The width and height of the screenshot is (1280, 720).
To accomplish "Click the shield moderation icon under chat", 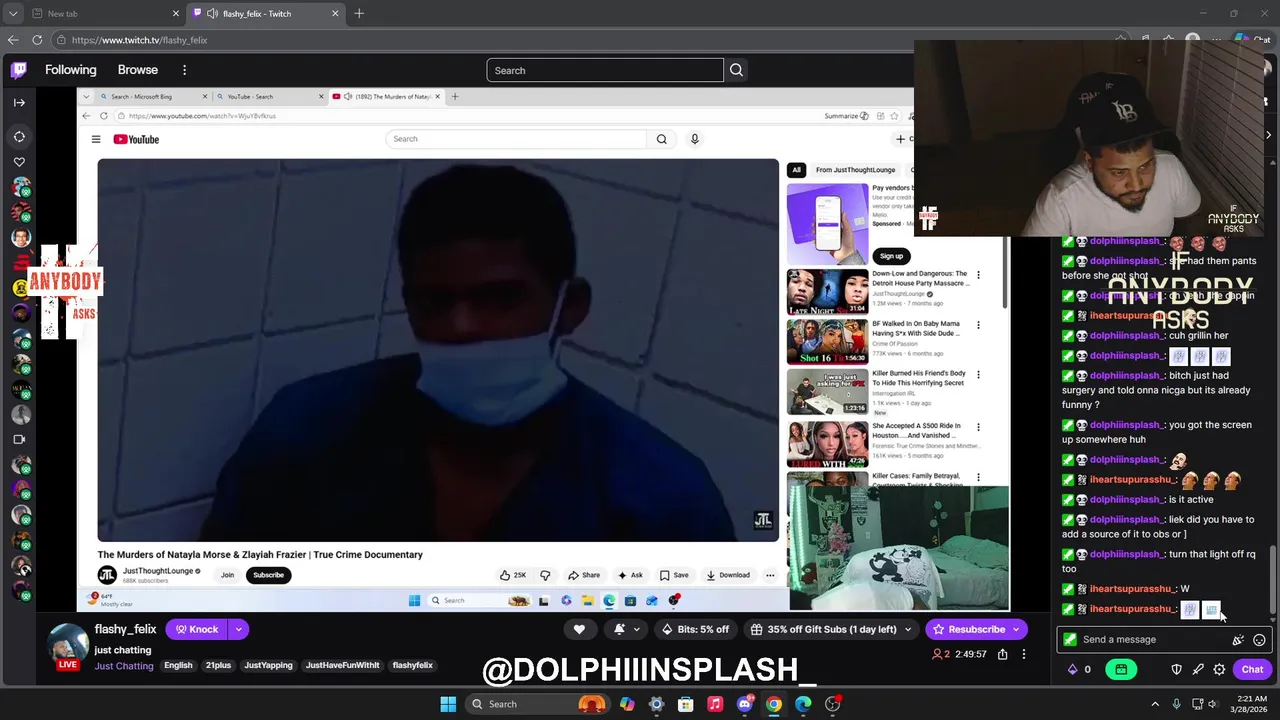I will pos(1177,670).
